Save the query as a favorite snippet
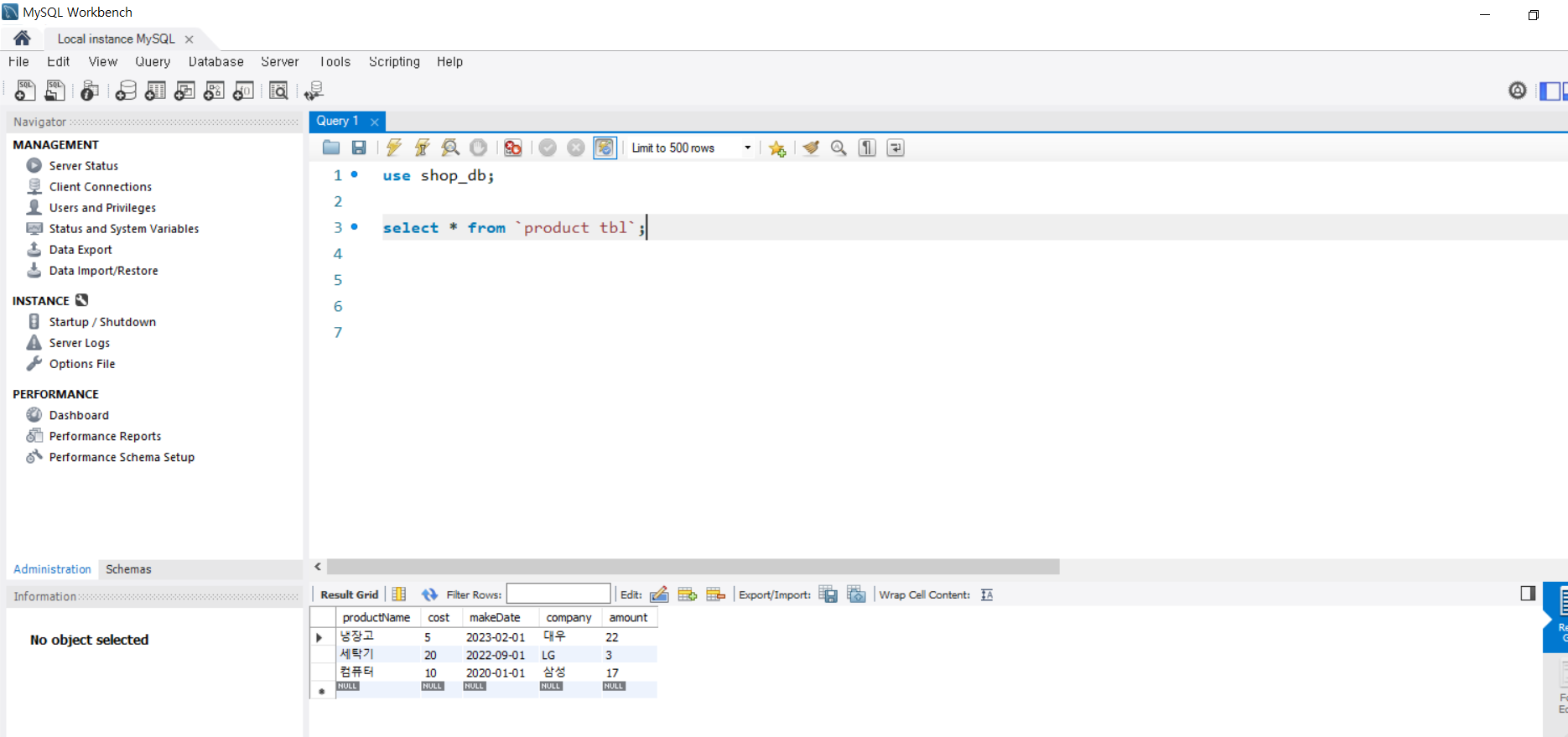Viewport: 1568px width, 737px height. 777,148
